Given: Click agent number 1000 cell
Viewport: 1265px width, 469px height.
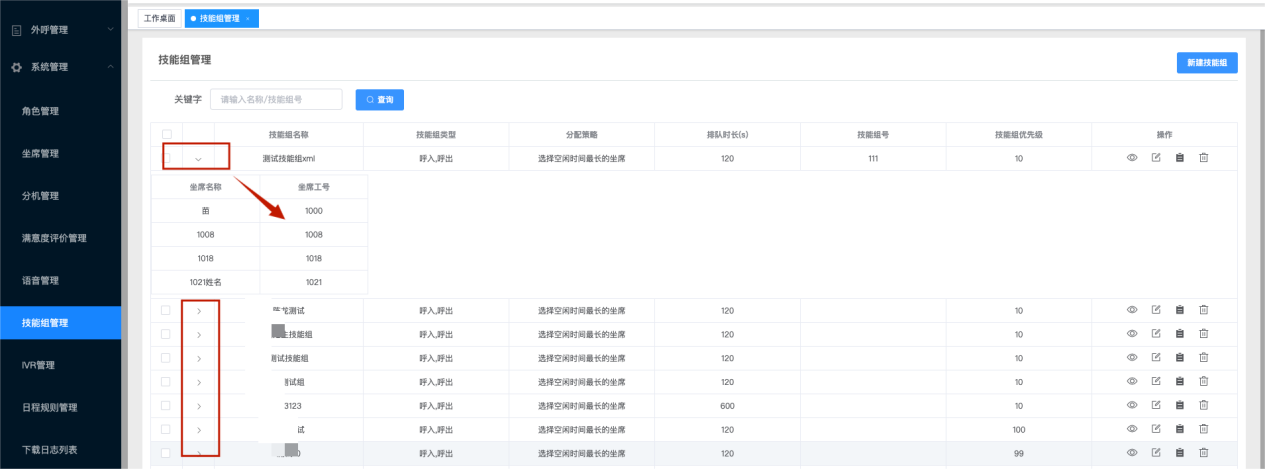Looking at the screenshot, I should click(314, 211).
